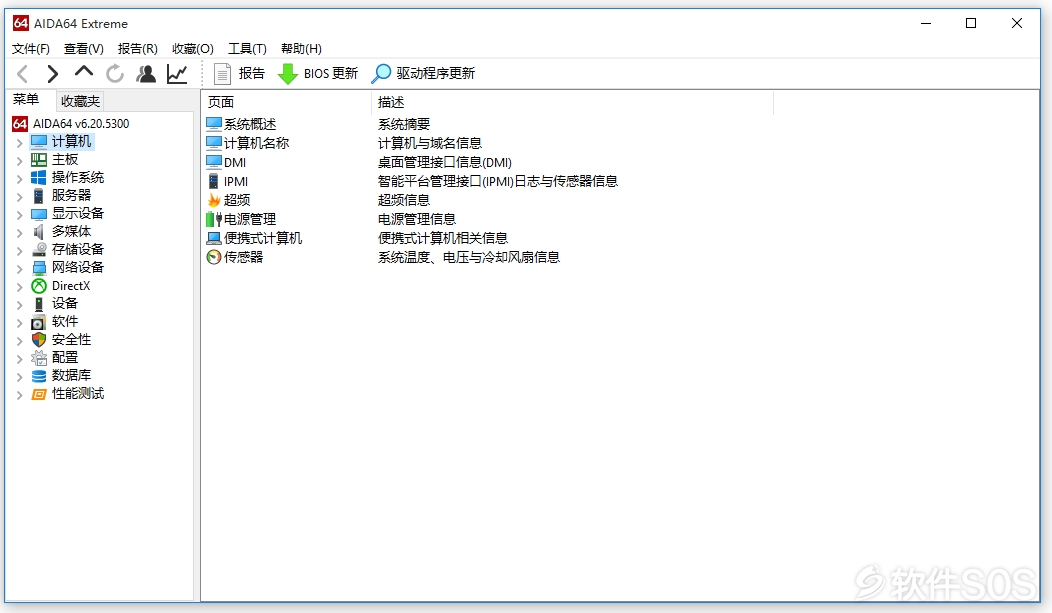Screen dimensions: 1052x613
Task: Go forward with the right arrow icon
Action: (52, 74)
